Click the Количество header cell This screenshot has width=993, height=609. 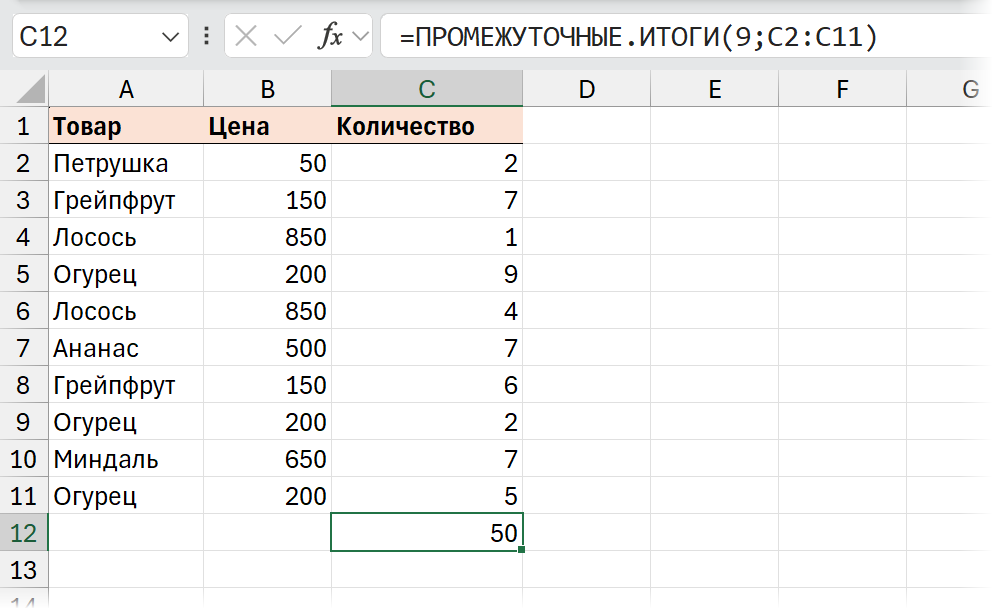coord(427,127)
